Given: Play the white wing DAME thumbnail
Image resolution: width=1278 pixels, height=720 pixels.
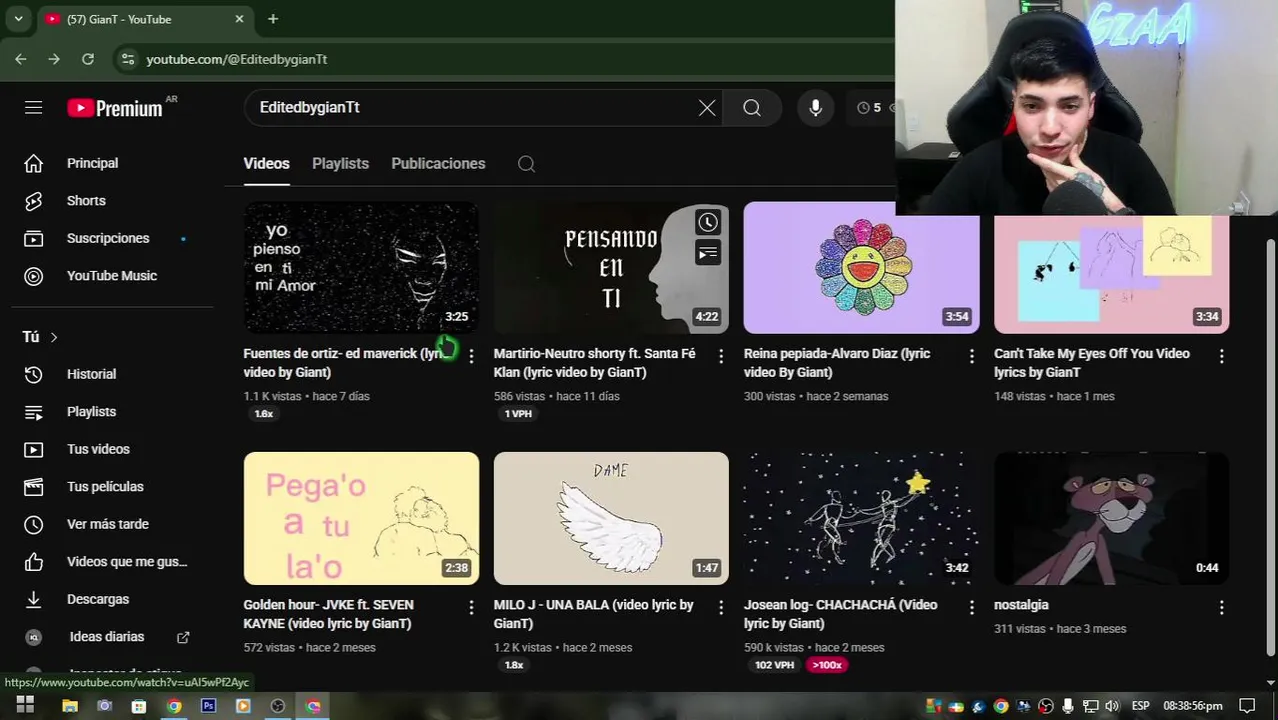Looking at the screenshot, I should 611,518.
